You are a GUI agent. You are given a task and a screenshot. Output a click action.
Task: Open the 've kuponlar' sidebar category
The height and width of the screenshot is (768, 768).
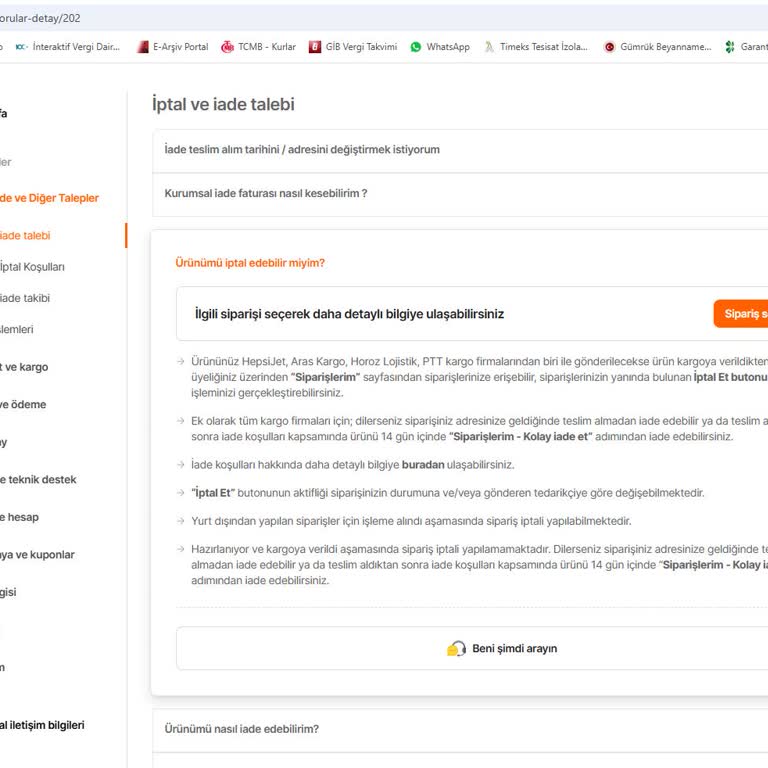(37, 555)
